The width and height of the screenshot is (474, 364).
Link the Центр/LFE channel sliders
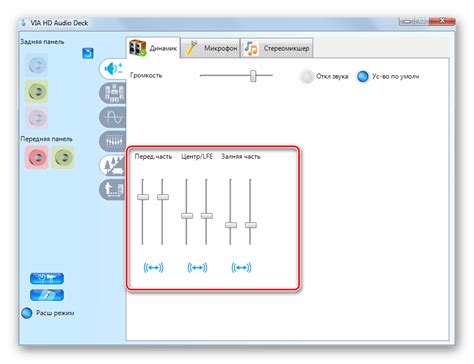(197, 267)
